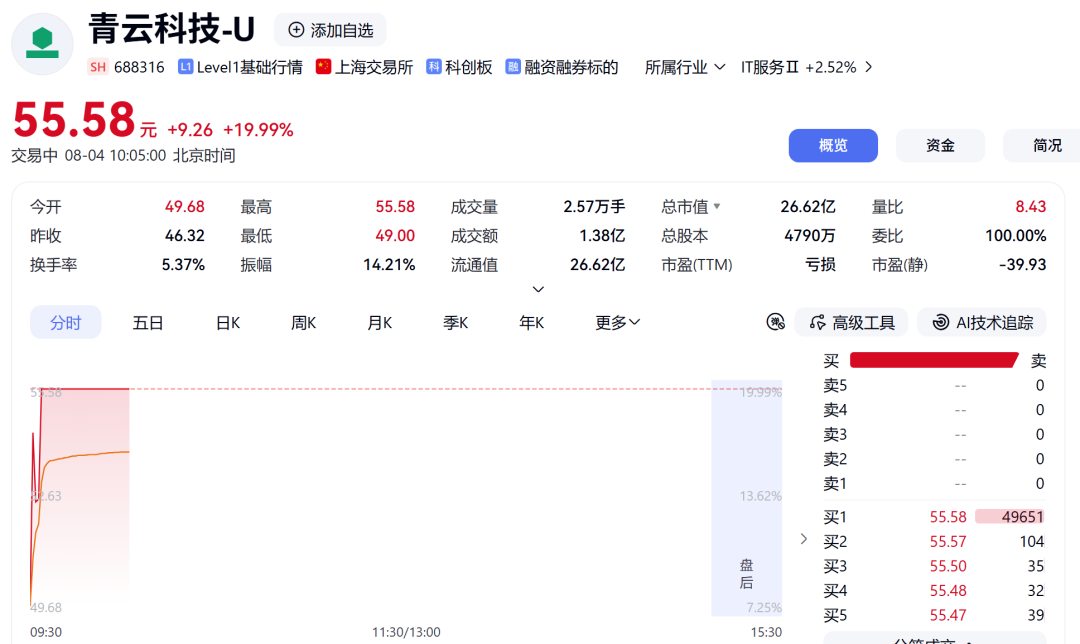Click the plus icon in 添加自选
Viewport: 1080px width, 644px height.
click(296, 30)
